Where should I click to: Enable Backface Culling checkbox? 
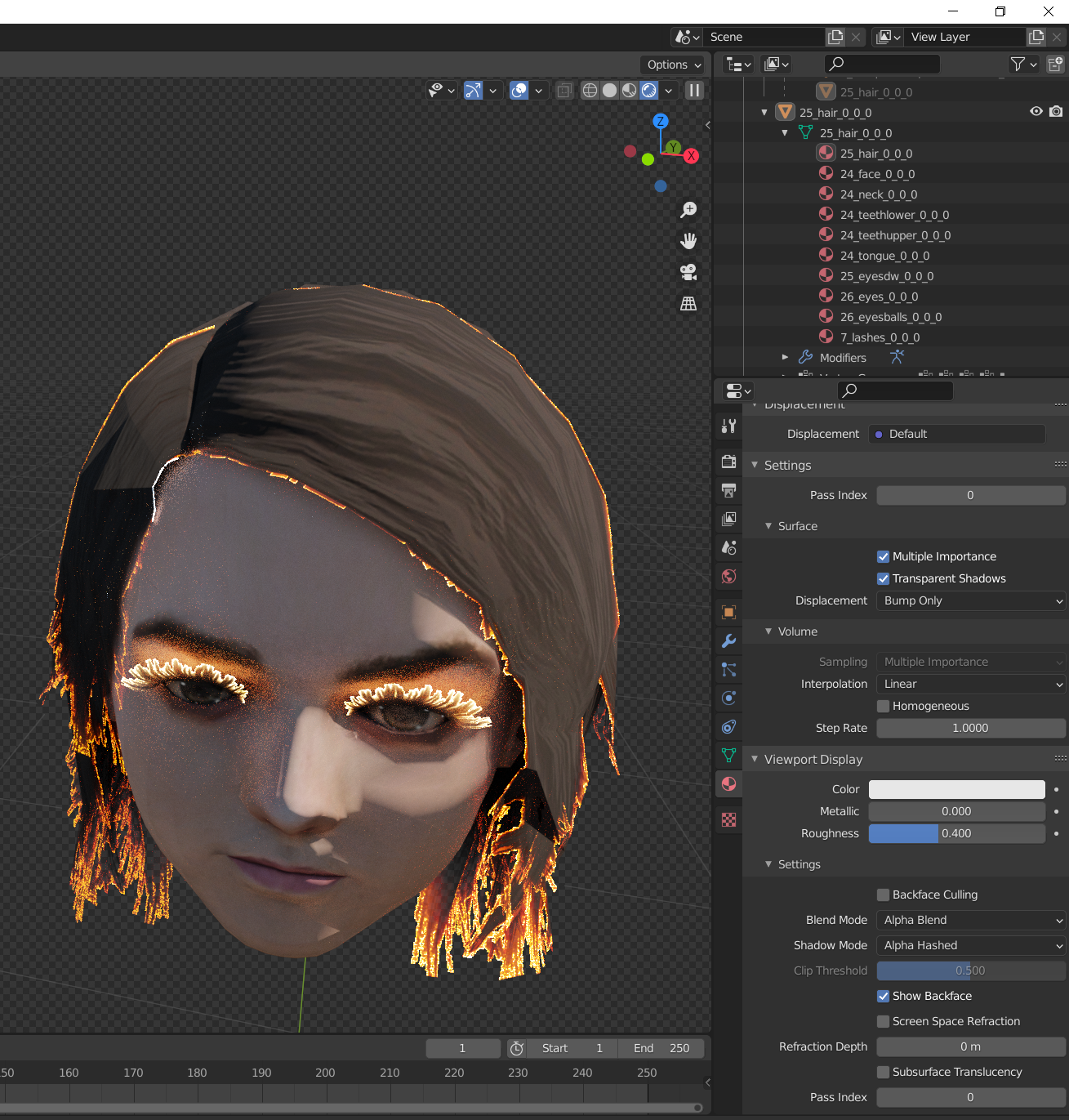tap(883, 895)
